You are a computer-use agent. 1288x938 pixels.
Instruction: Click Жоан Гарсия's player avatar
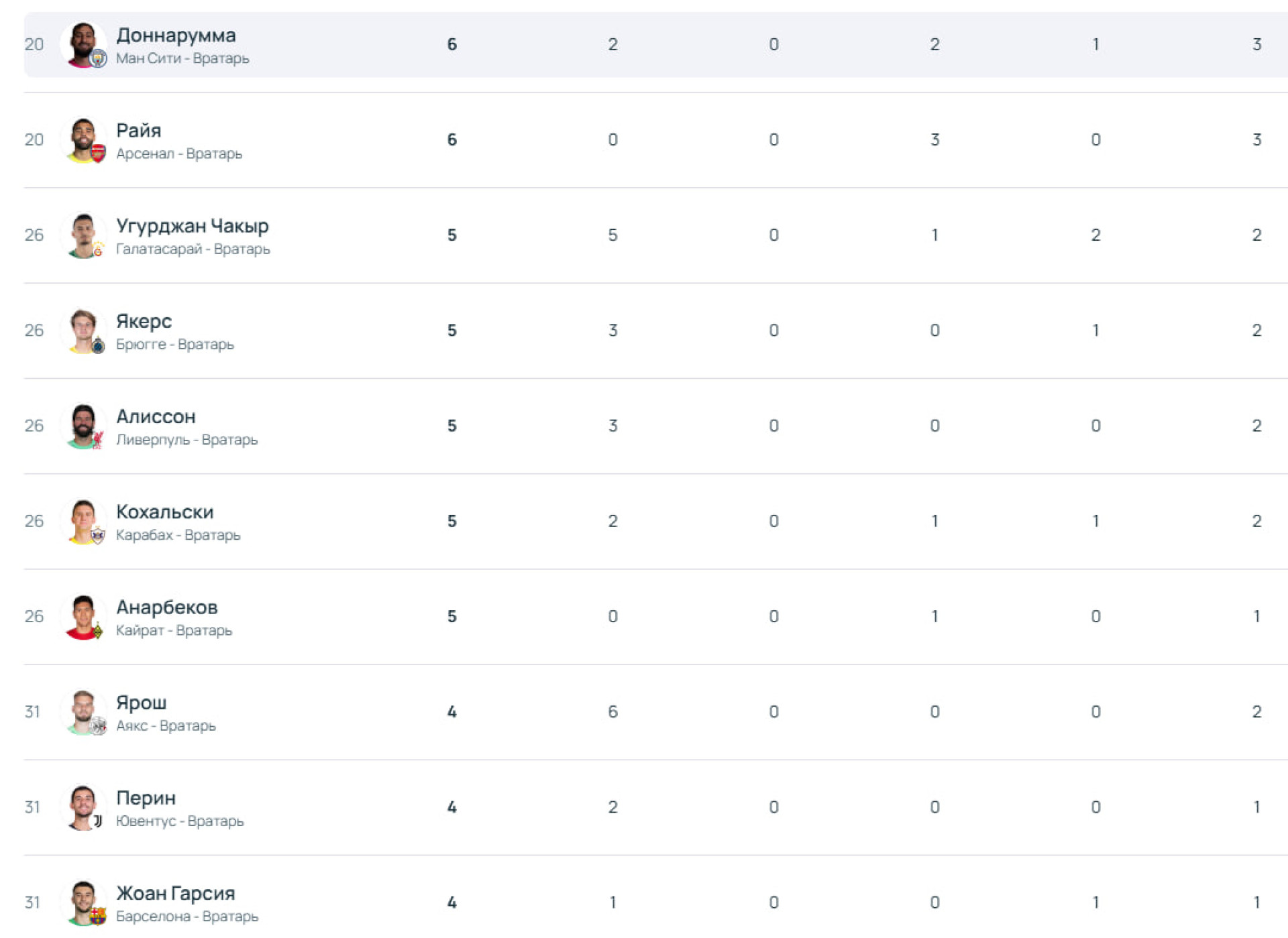click(83, 902)
